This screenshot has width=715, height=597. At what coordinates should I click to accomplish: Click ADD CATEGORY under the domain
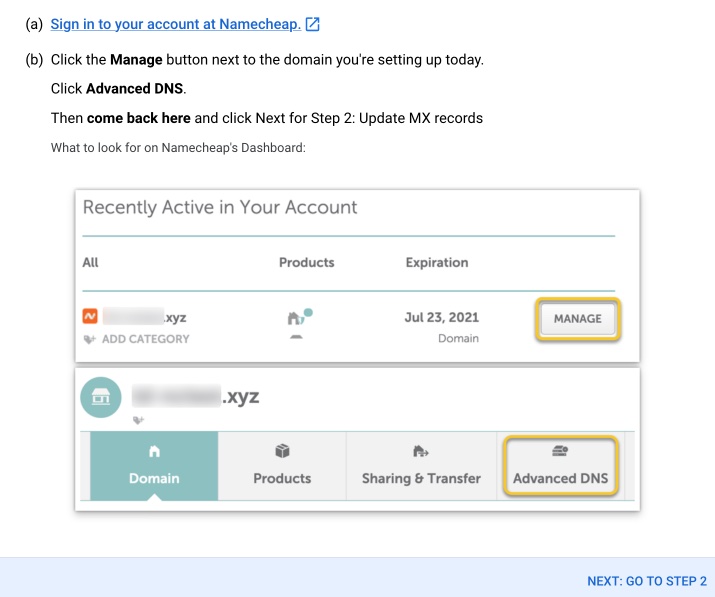(x=145, y=339)
